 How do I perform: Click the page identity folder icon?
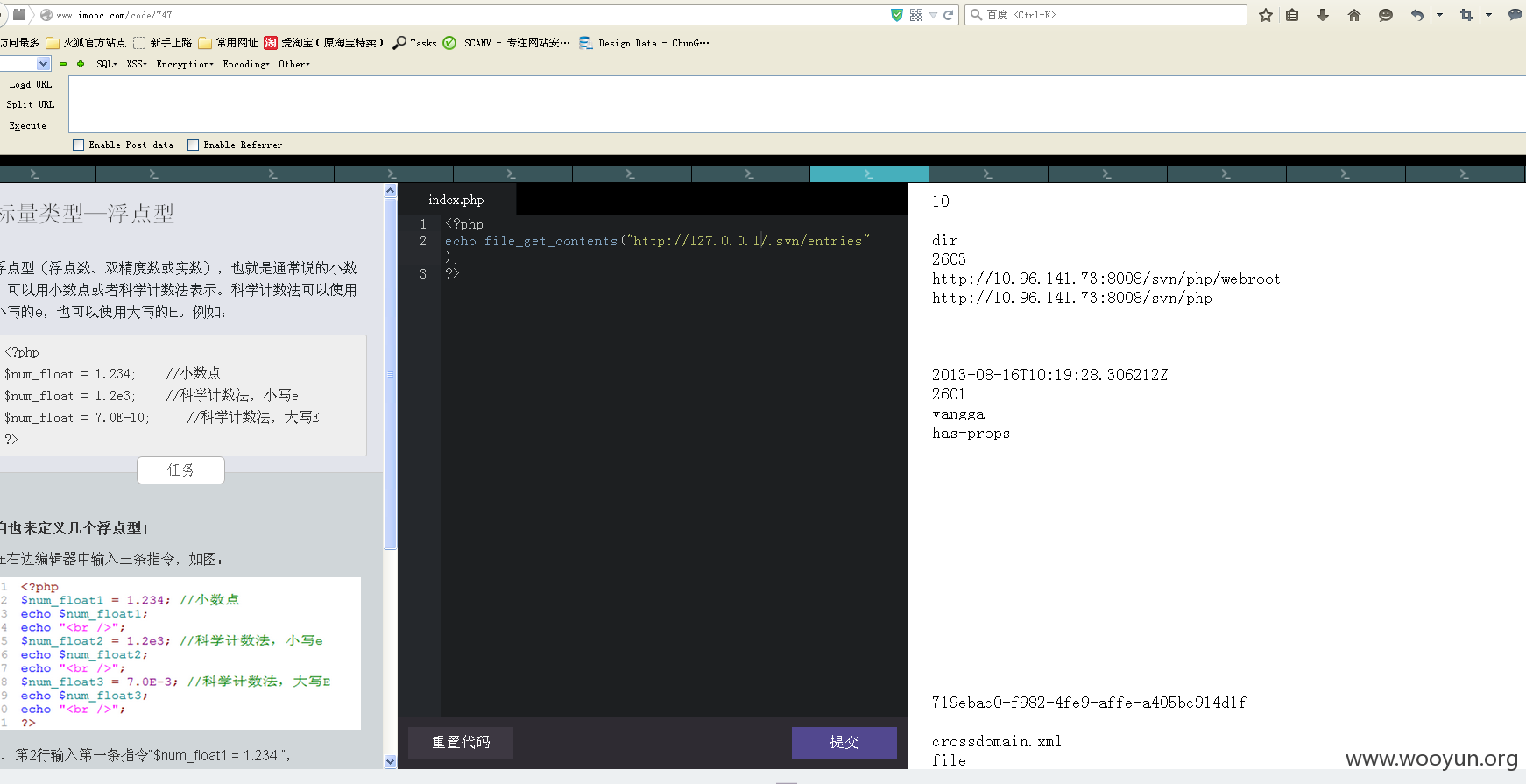pos(19,15)
